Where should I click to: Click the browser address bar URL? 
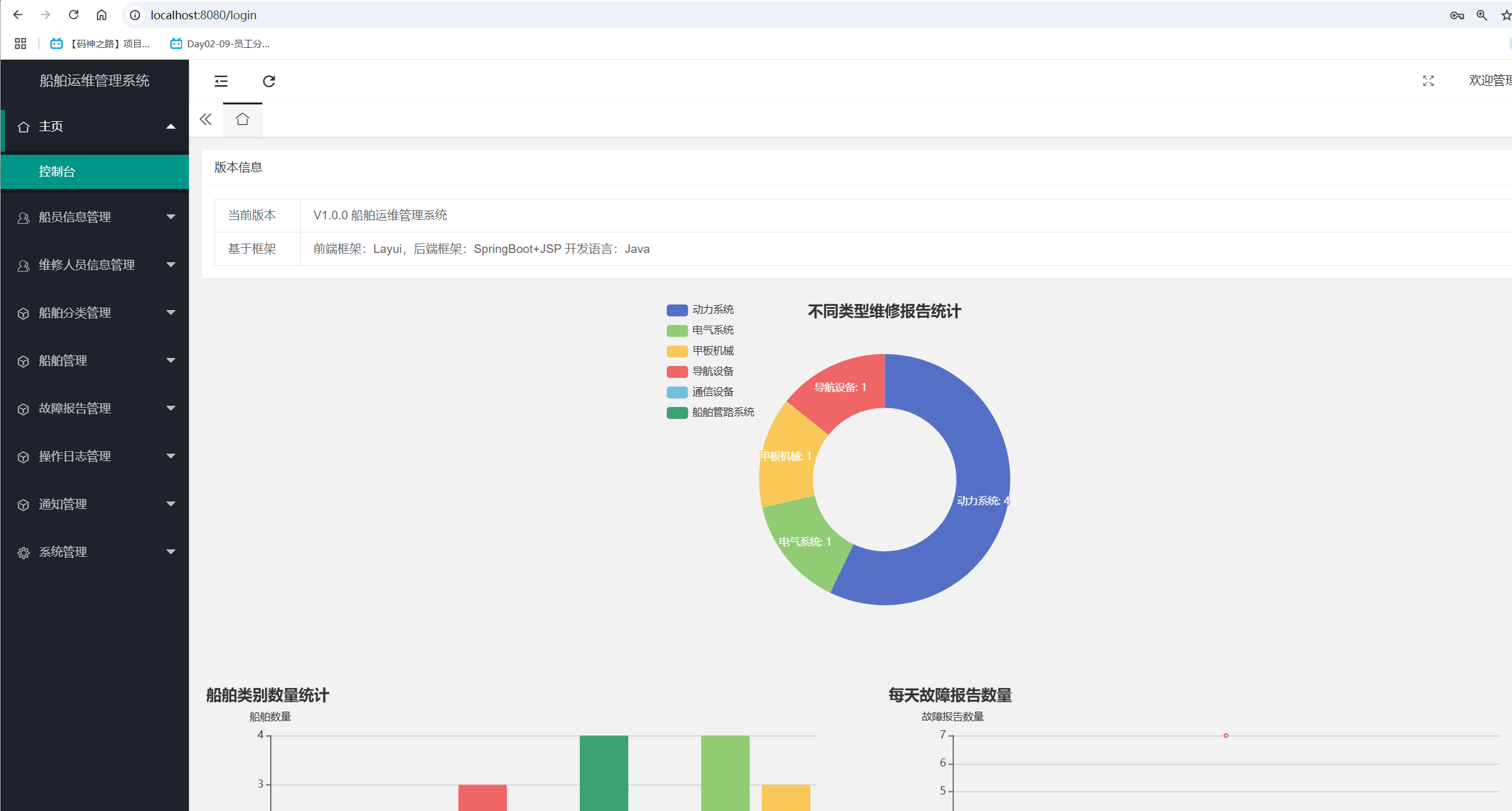[x=203, y=15]
